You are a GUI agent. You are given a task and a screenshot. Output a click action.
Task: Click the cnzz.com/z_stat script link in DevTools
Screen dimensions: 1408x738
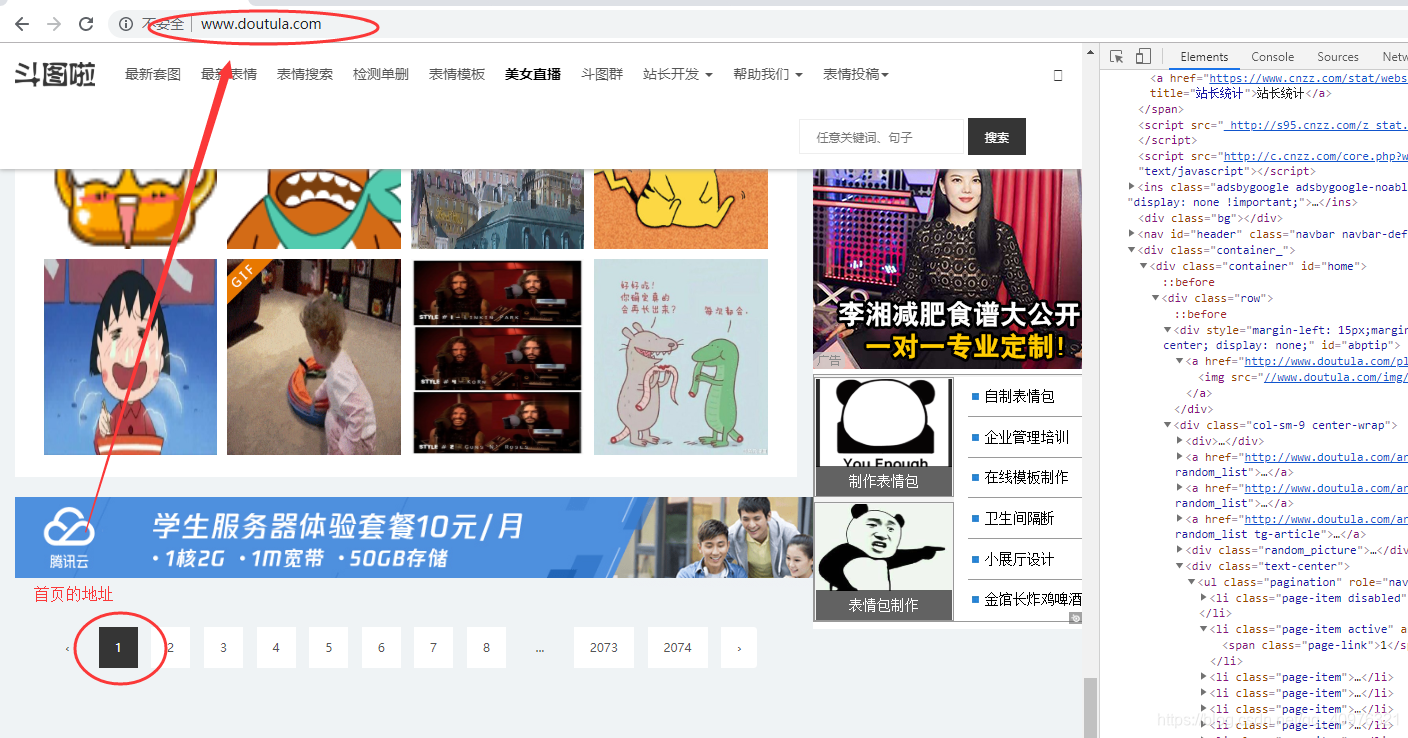1316,125
